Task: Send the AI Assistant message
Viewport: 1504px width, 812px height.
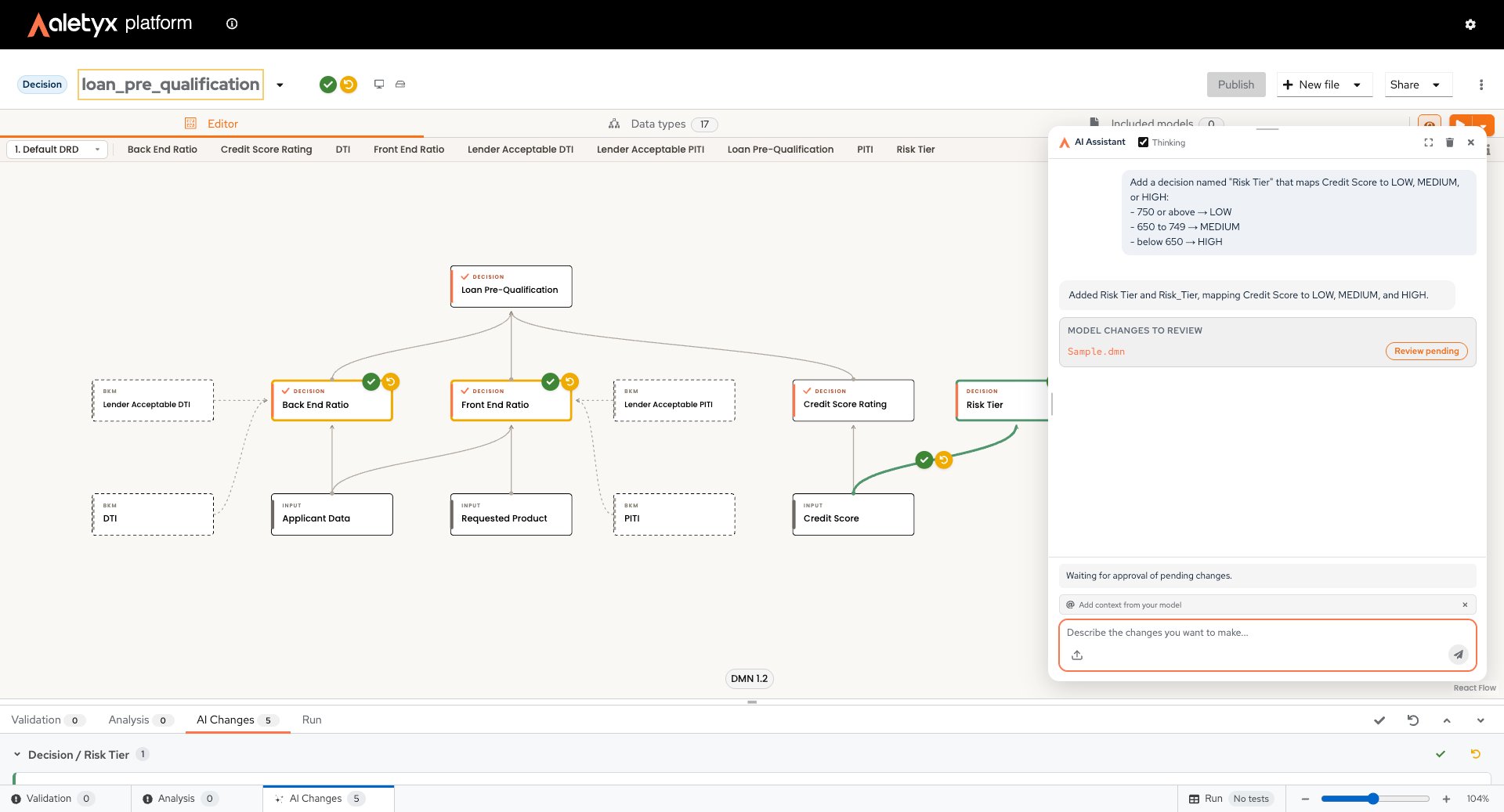Action: [x=1458, y=655]
